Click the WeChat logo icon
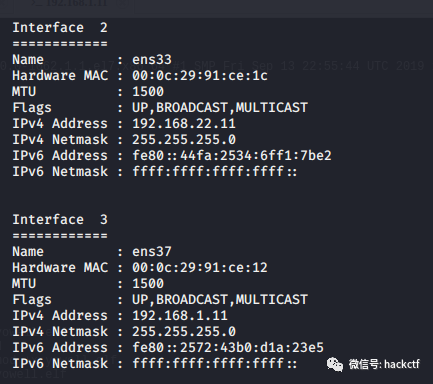 click(x=335, y=365)
